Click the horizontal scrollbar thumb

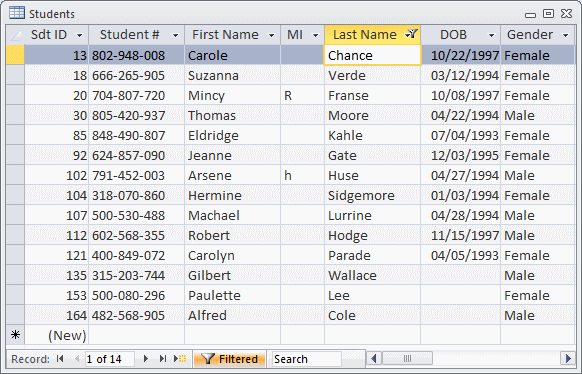[x=407, y=358]
